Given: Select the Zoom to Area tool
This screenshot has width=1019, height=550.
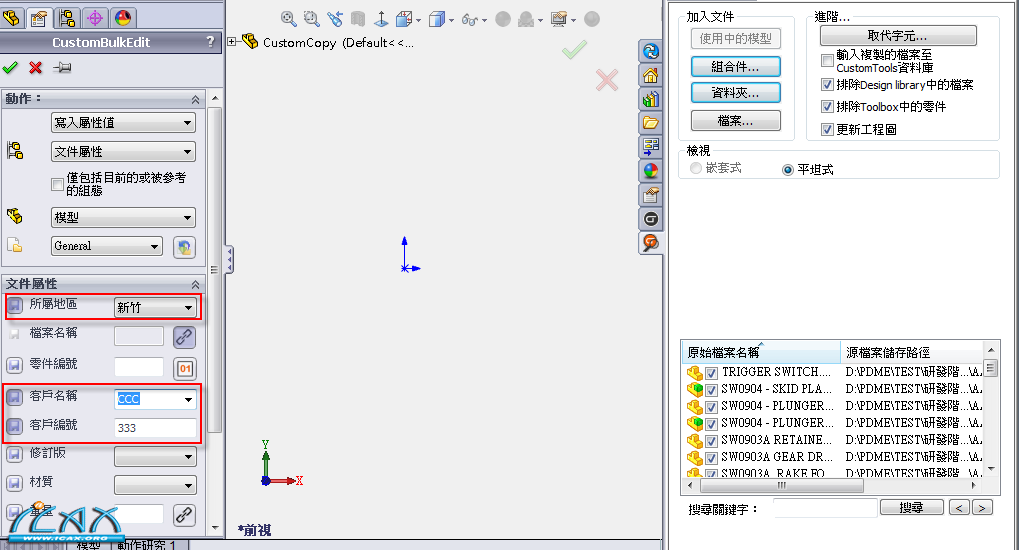Looking at the screenshot, I should click(x=312, y=19).
